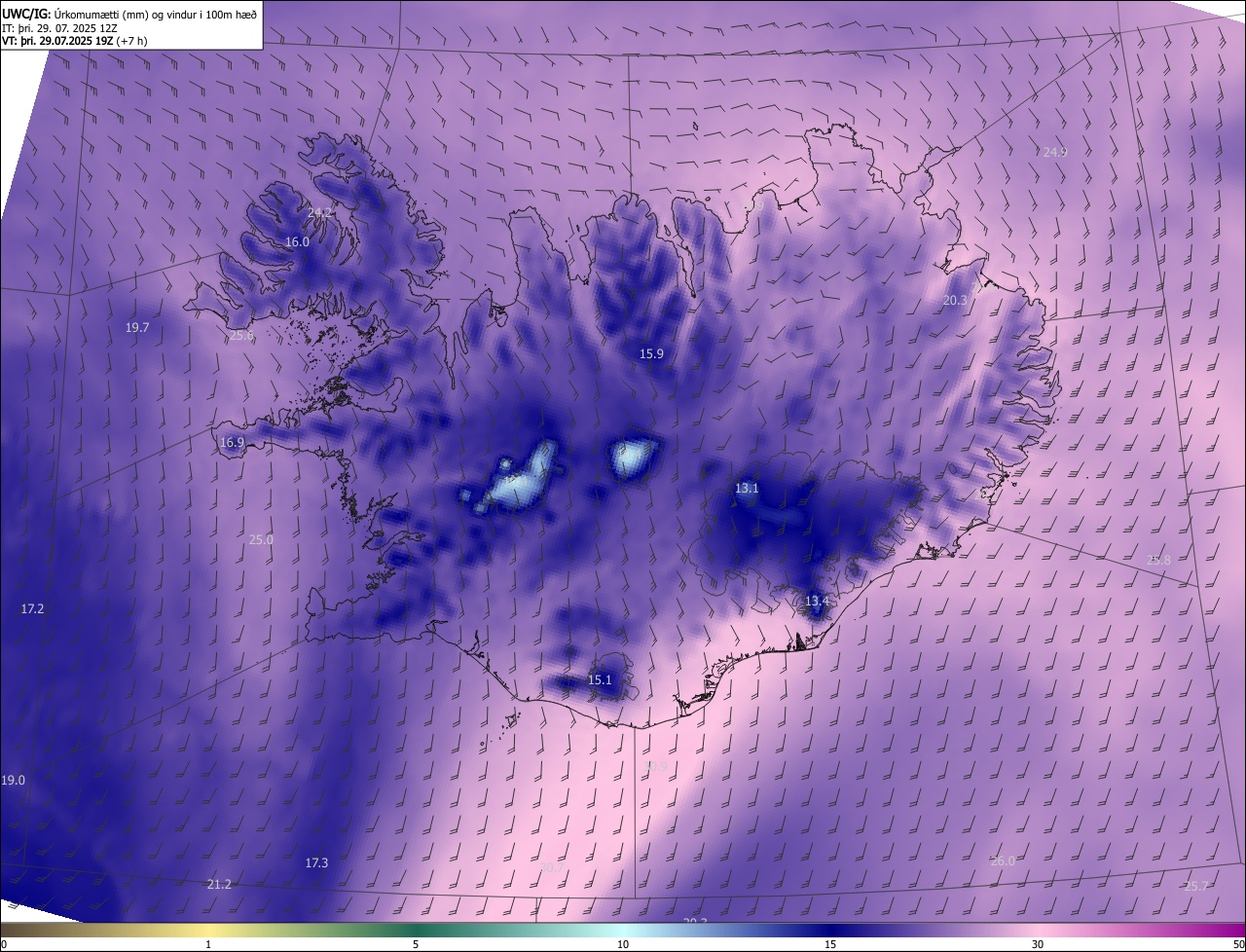Viewport: 1246px width, 952px height.
Task: Click the colorbar tick labeled 50
Action: tap(1238, 944)
